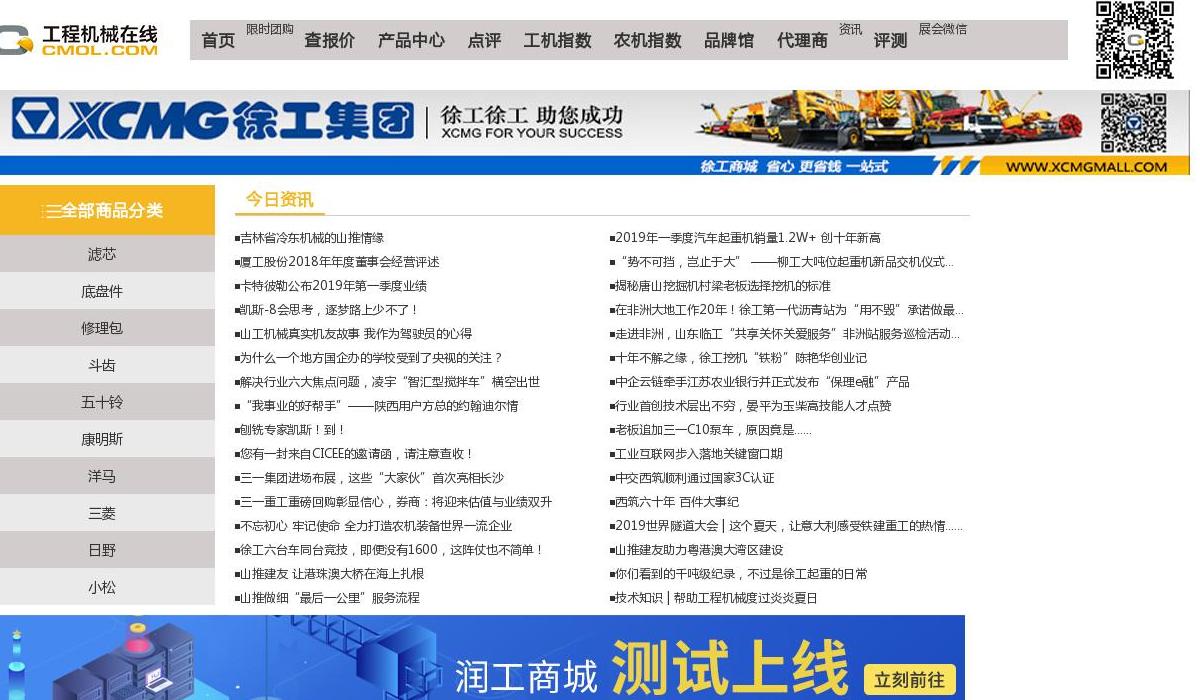Click the CMOL.COM site logo
Viewport: 1200px width, 700px height.
[79, 40]
